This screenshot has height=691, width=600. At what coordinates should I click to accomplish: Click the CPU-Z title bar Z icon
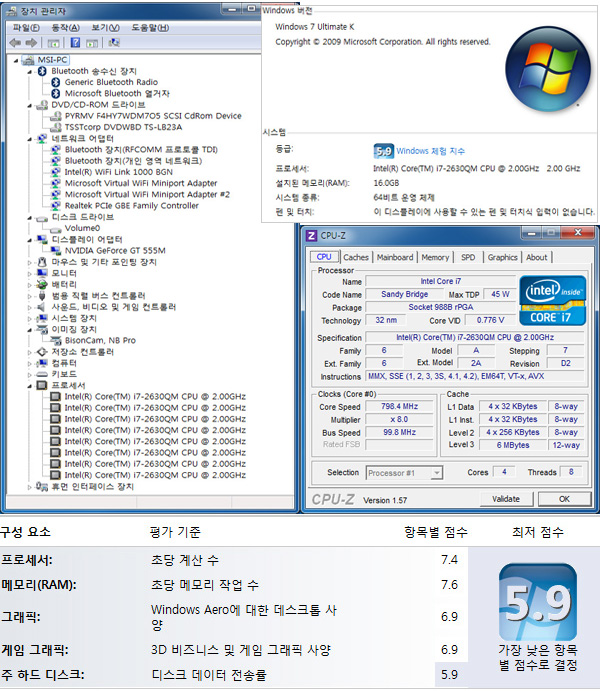pyautogui.click(x=311, y=236)
